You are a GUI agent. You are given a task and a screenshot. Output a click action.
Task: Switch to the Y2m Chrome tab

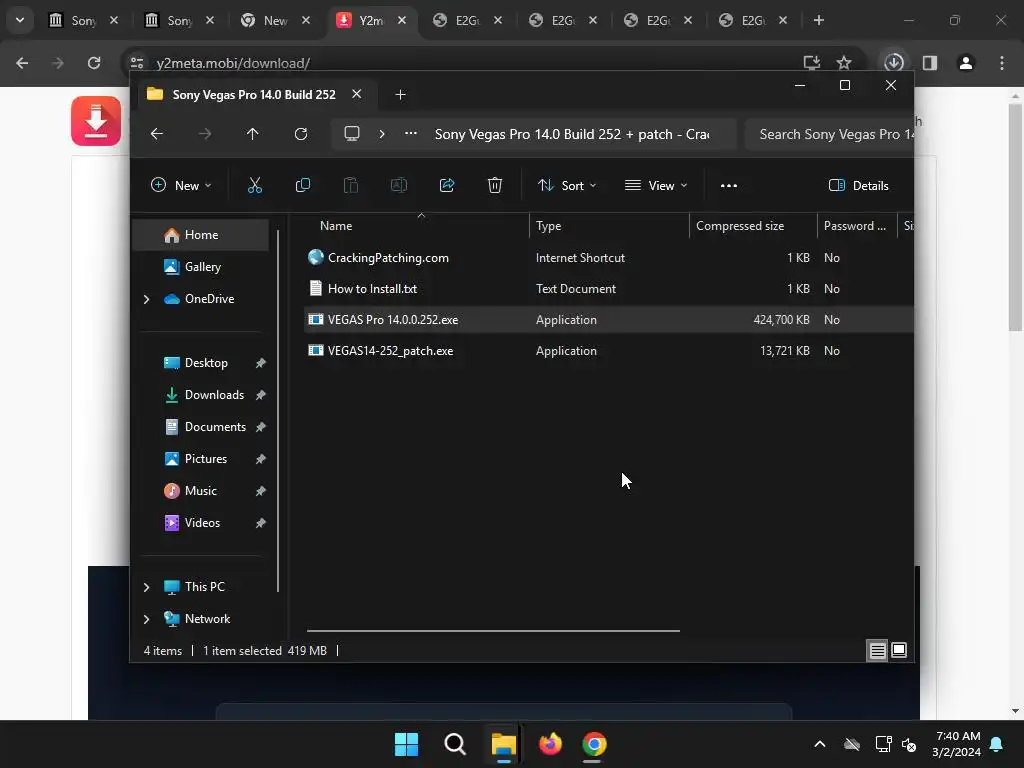(371, 20)
